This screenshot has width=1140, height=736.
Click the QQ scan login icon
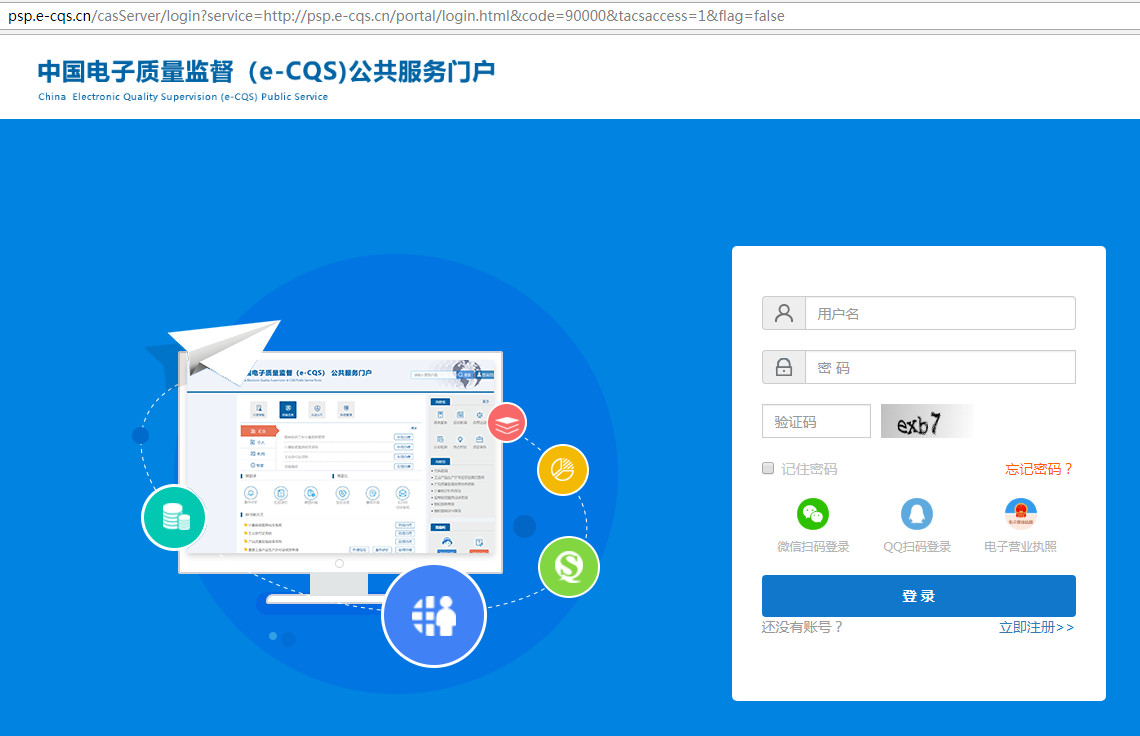pos(917,514)
